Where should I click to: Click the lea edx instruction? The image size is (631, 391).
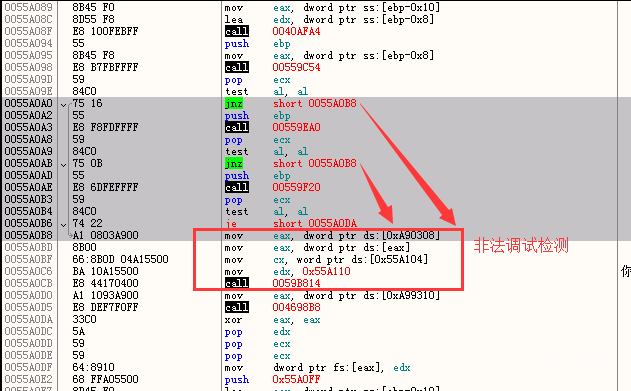point(329,19)
